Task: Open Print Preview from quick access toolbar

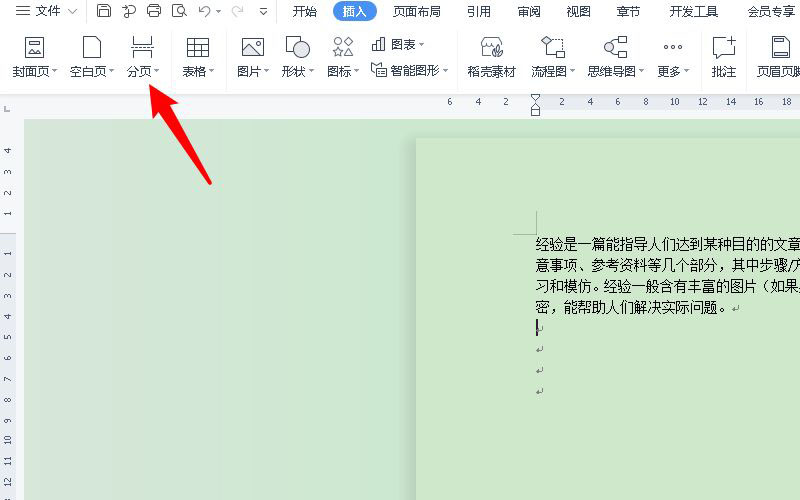Action: point(179,11)
